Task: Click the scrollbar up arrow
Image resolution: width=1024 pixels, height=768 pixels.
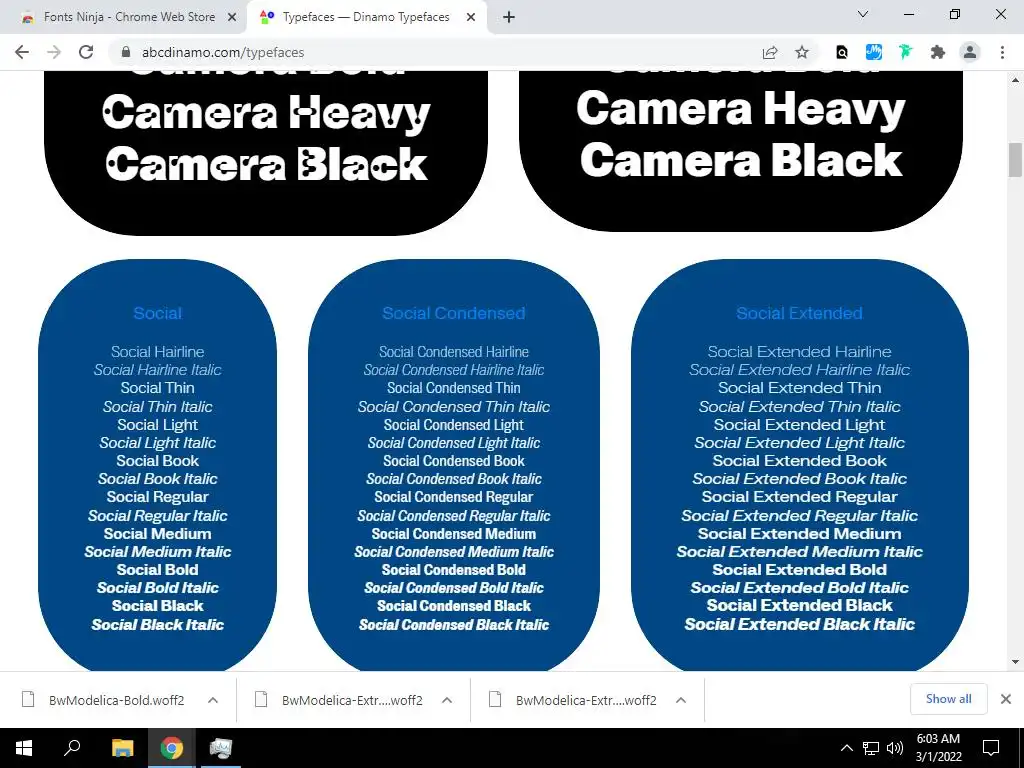Action: 1015,80
